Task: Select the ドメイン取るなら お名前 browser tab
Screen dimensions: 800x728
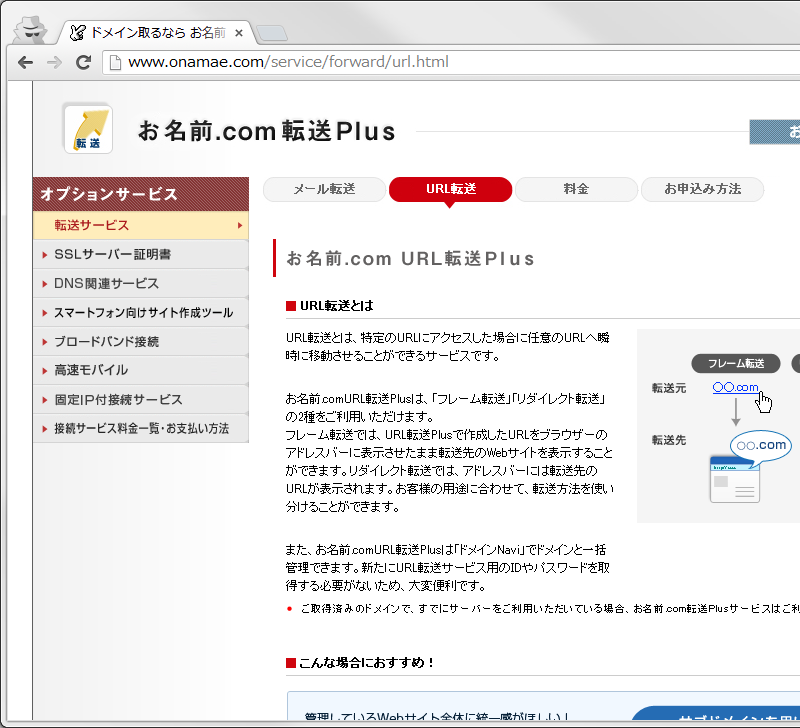Action: [x=156, y=33]
